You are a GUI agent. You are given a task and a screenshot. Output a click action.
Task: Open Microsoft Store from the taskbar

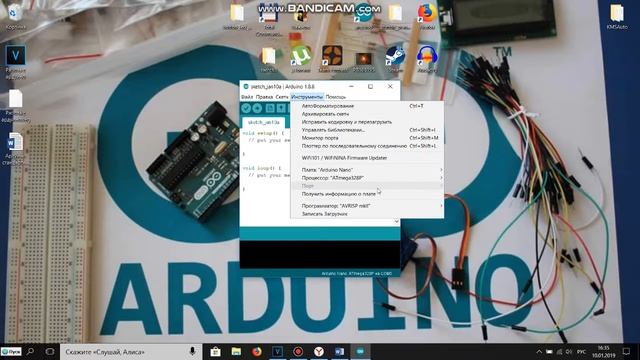pyautogui.click(x=215, y=351)
